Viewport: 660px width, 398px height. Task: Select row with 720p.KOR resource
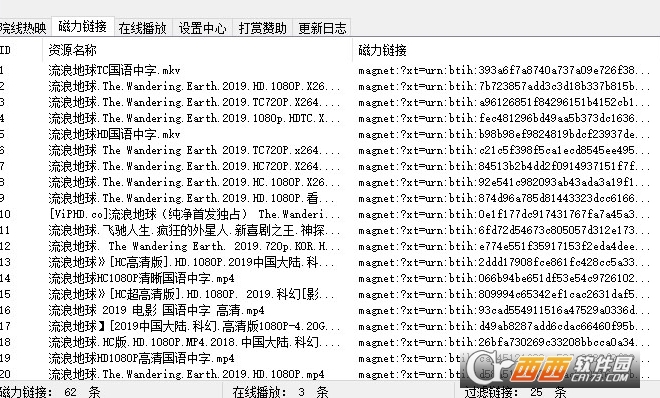point(194,246)
